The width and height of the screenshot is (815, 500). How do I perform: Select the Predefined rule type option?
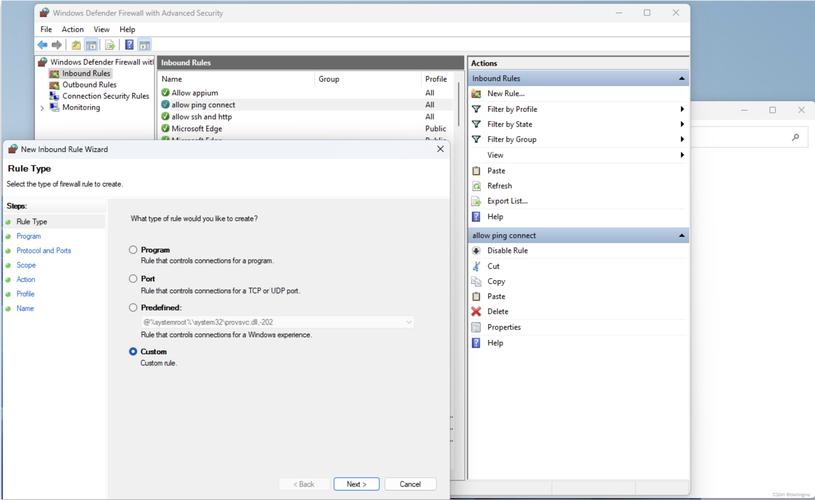click(133, 307)
